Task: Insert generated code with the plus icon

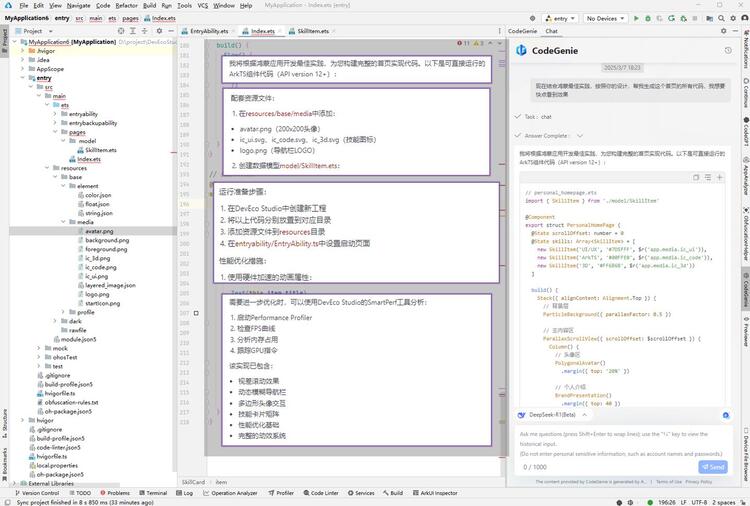Action: click(x=719, y=177)
